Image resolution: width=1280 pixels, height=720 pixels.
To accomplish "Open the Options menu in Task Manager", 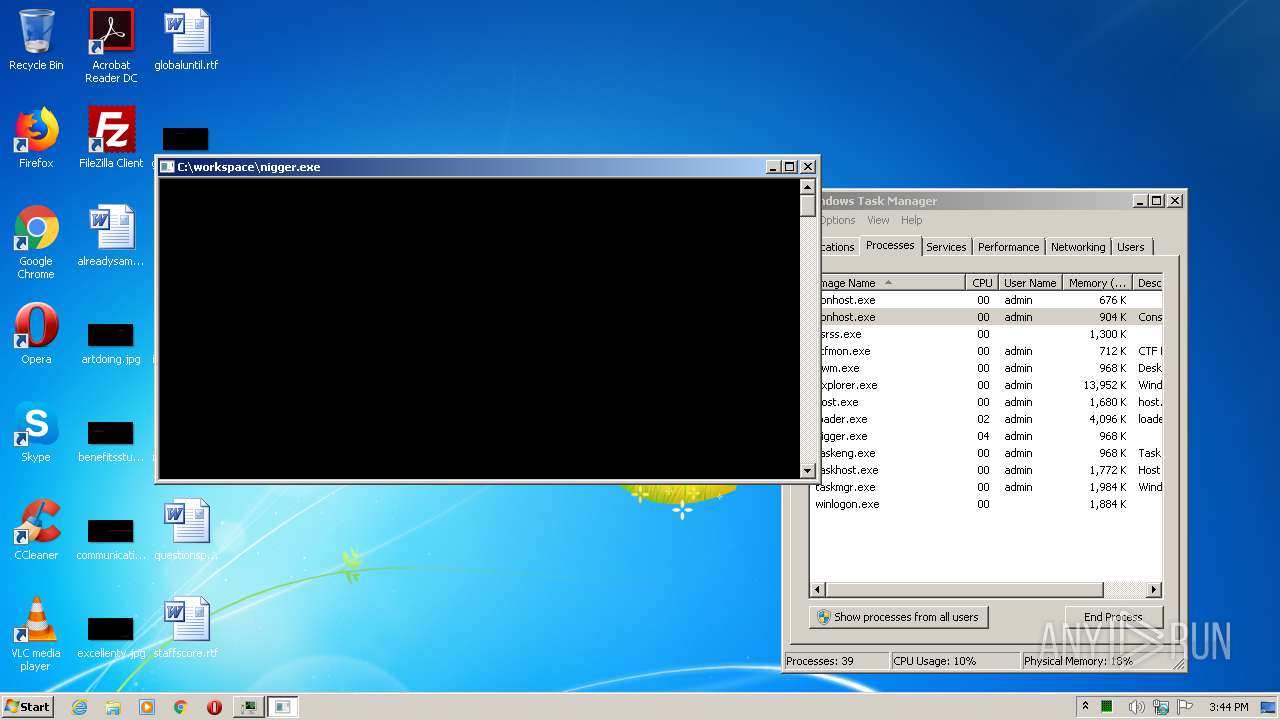I will coord(838,220).
